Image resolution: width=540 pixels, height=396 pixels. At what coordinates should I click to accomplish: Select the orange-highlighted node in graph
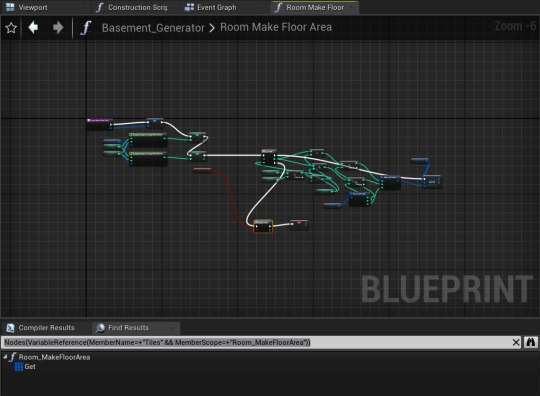tap(263, 226)
